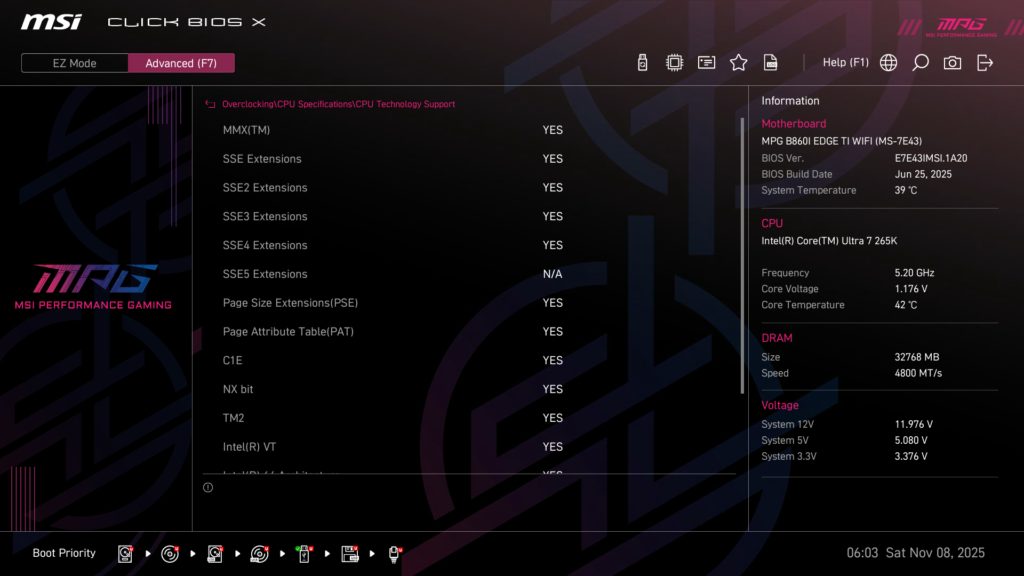Click the CPU chip icon in the toolbar

pos(674,61)
